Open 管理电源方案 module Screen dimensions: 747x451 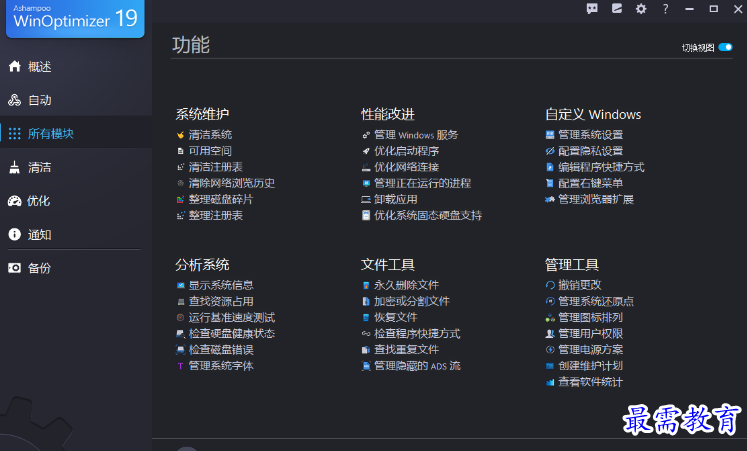tap(590, 350)
